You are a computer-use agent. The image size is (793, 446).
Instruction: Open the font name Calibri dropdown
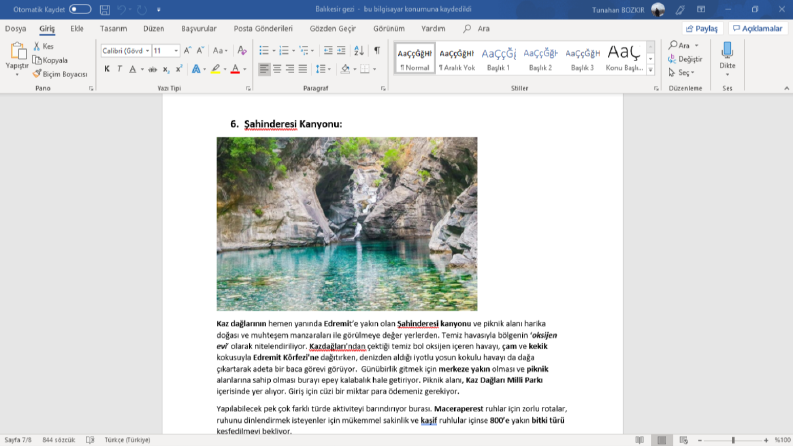click(x=147, y=51)
